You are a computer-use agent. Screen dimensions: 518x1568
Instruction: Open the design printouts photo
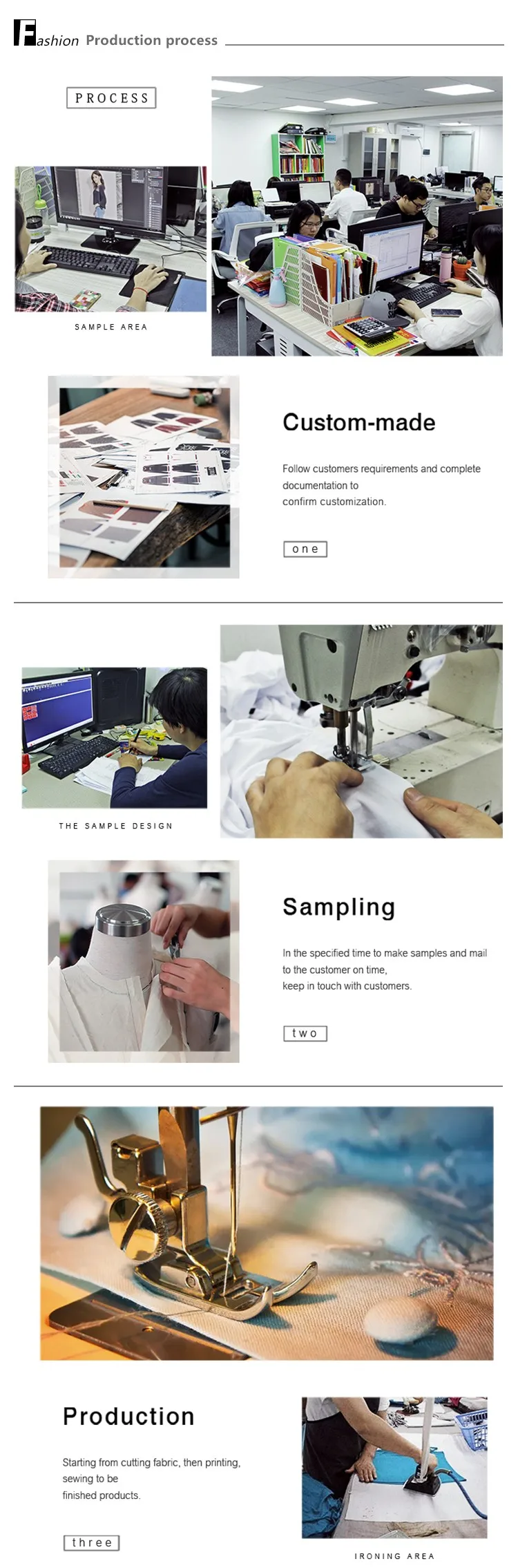click(144, 477)
